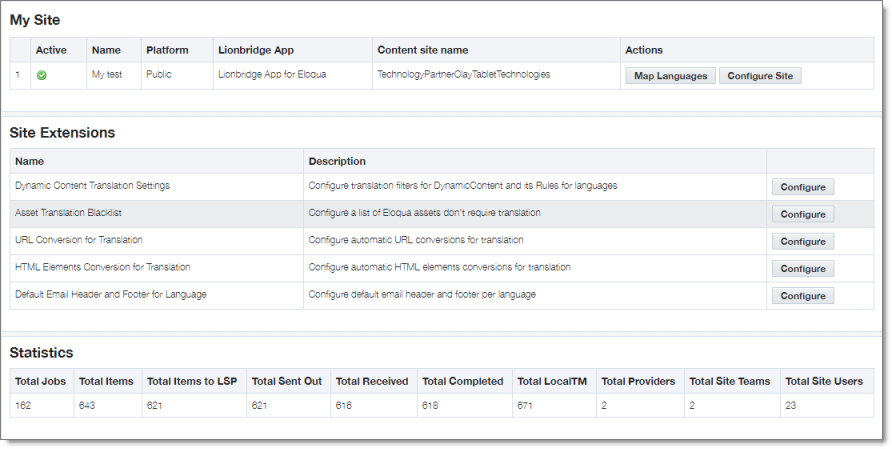Screen dimensions: 892x449
Task: Click TechnologyPartnerClayTabletTechnologies content site cell
Action: [x=464, y=75]
